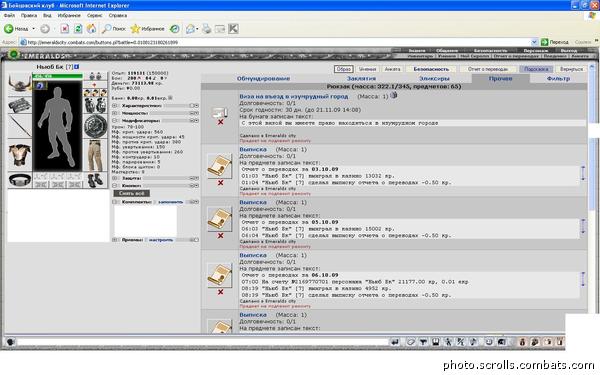Image resolution: width=600 pixels, height=375 pixels.
Task: Click the запомнить link beside Комплекты
Action: (170, 202)
